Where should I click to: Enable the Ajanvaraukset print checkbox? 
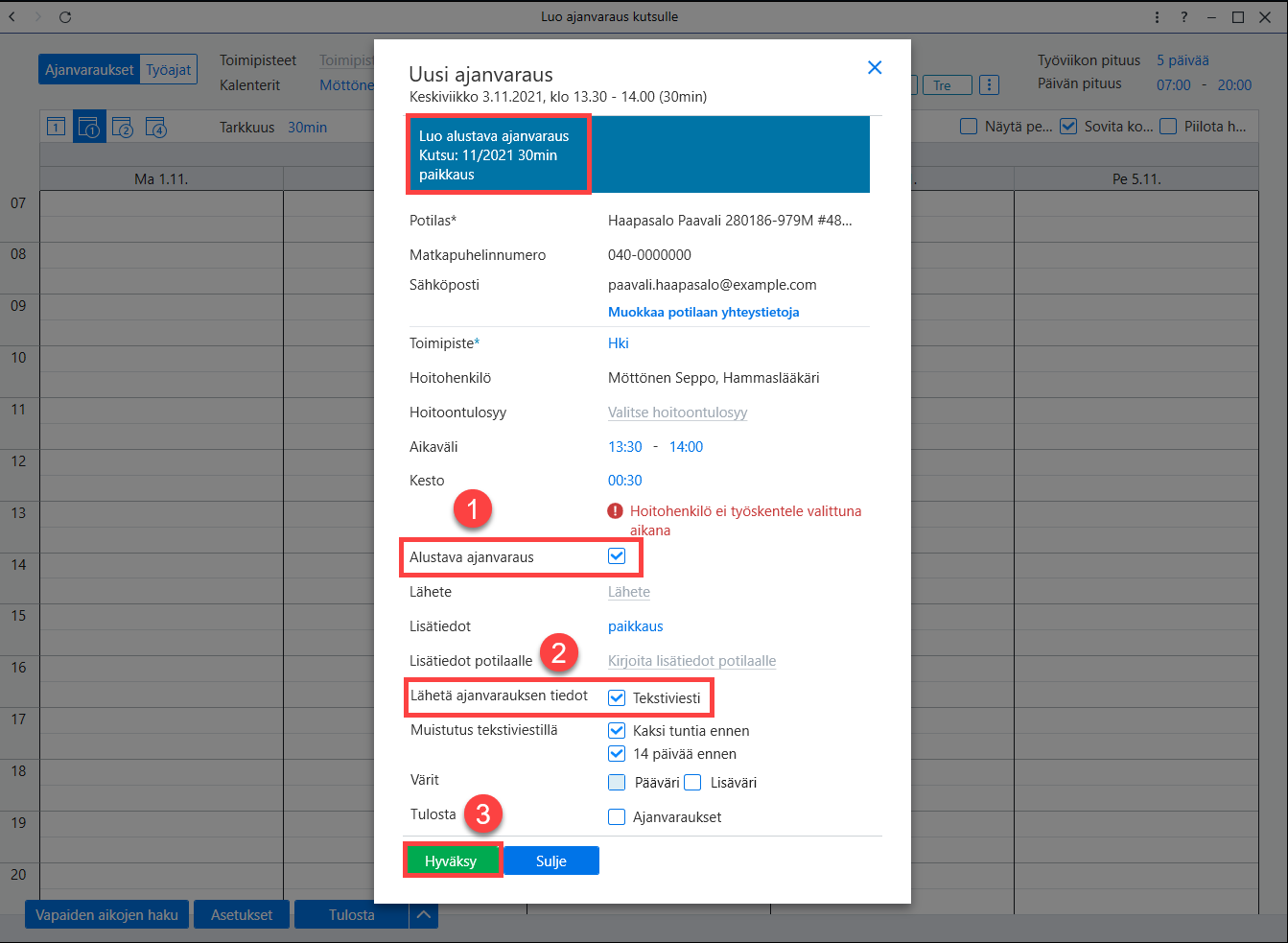(x=617, y=816)
